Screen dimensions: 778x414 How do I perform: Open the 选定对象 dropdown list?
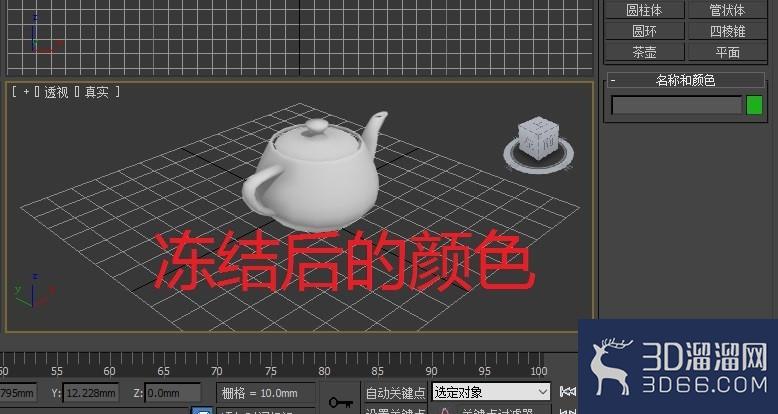(491, 392)
